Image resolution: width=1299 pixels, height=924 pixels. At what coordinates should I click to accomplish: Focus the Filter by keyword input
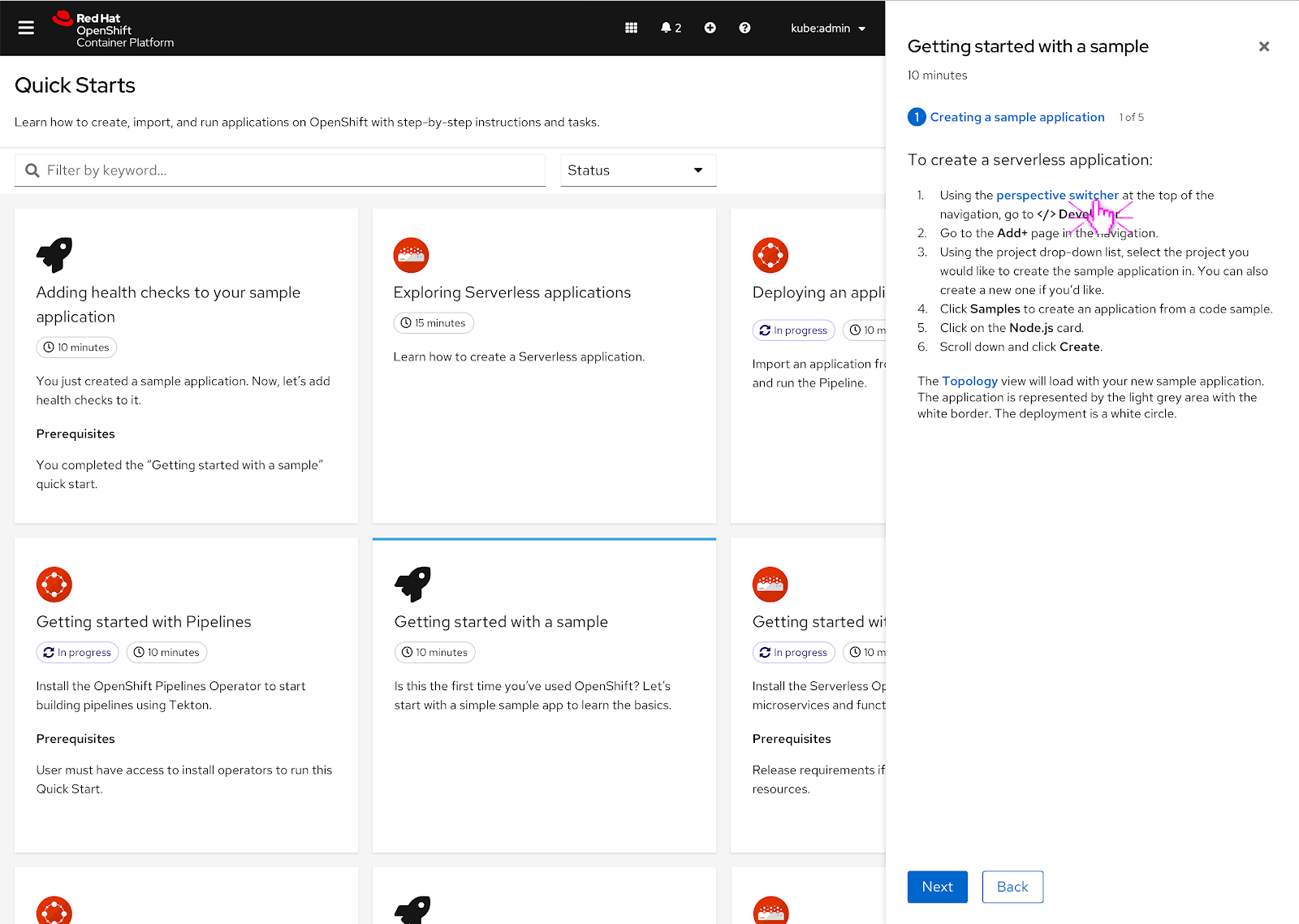point(280,171)
